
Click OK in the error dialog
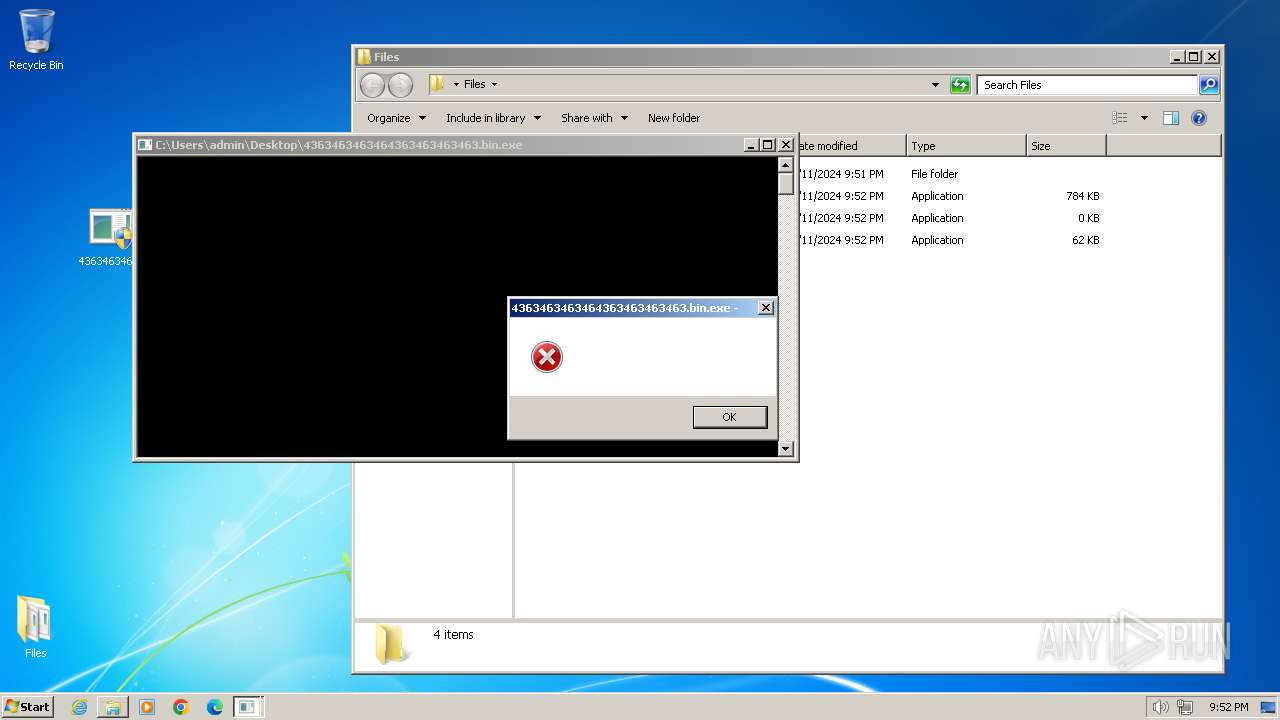730,417
